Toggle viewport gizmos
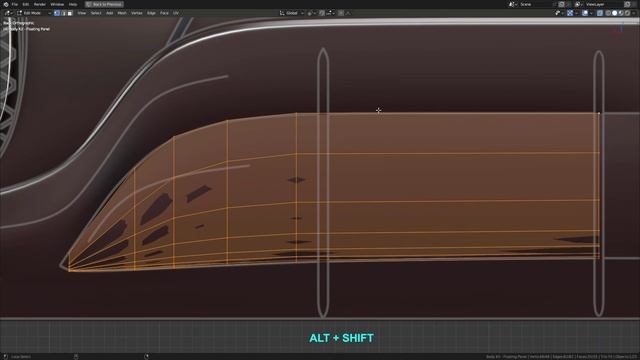 point(570,13)
